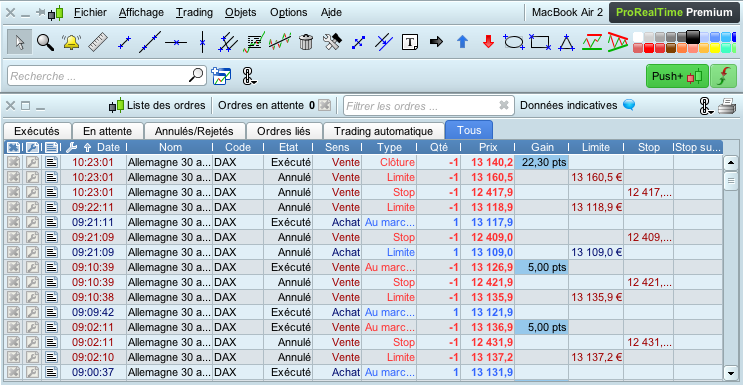Open the Fichier menu
The image size is (743, 385).
tap(91, 12)
